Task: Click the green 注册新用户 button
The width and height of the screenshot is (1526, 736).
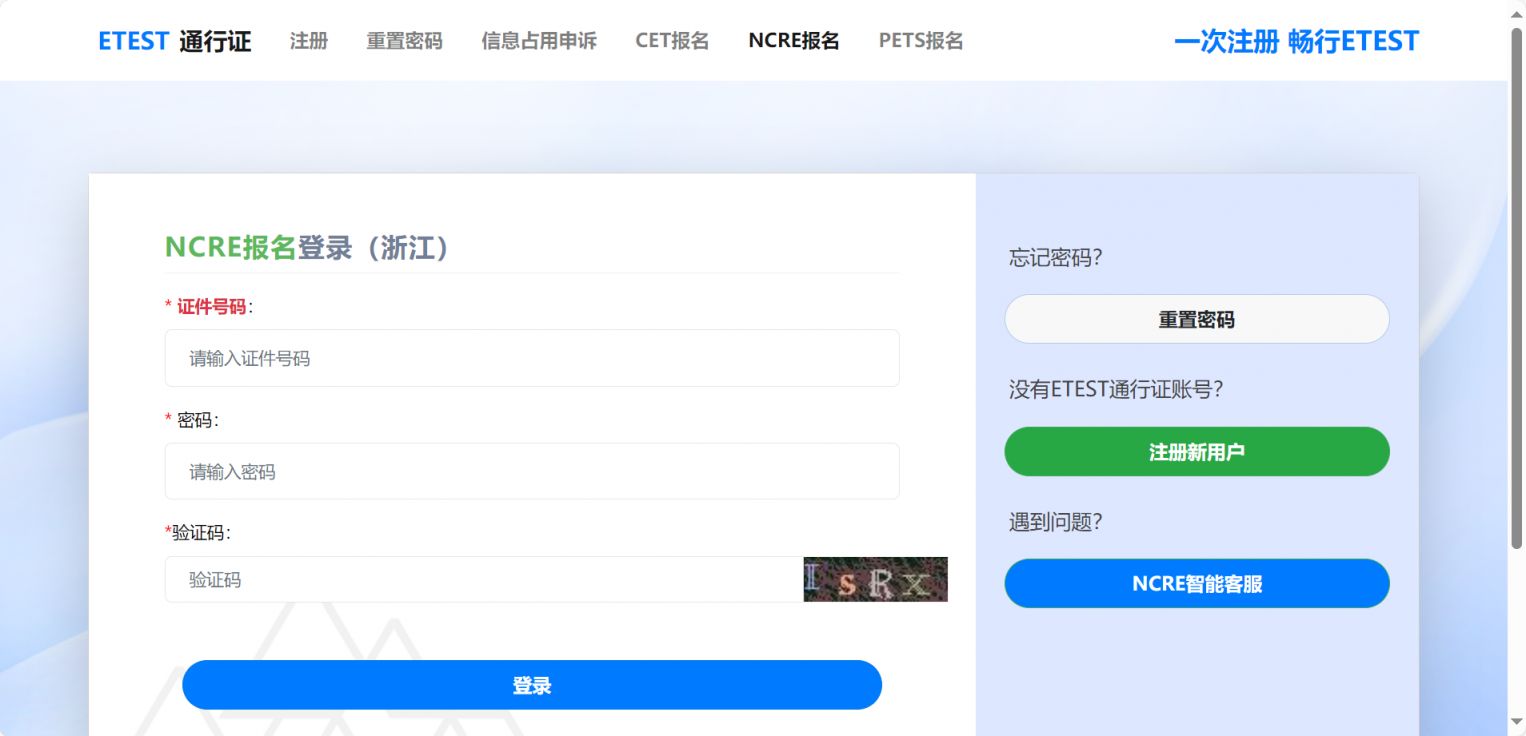Action: tap(1197, 452)
